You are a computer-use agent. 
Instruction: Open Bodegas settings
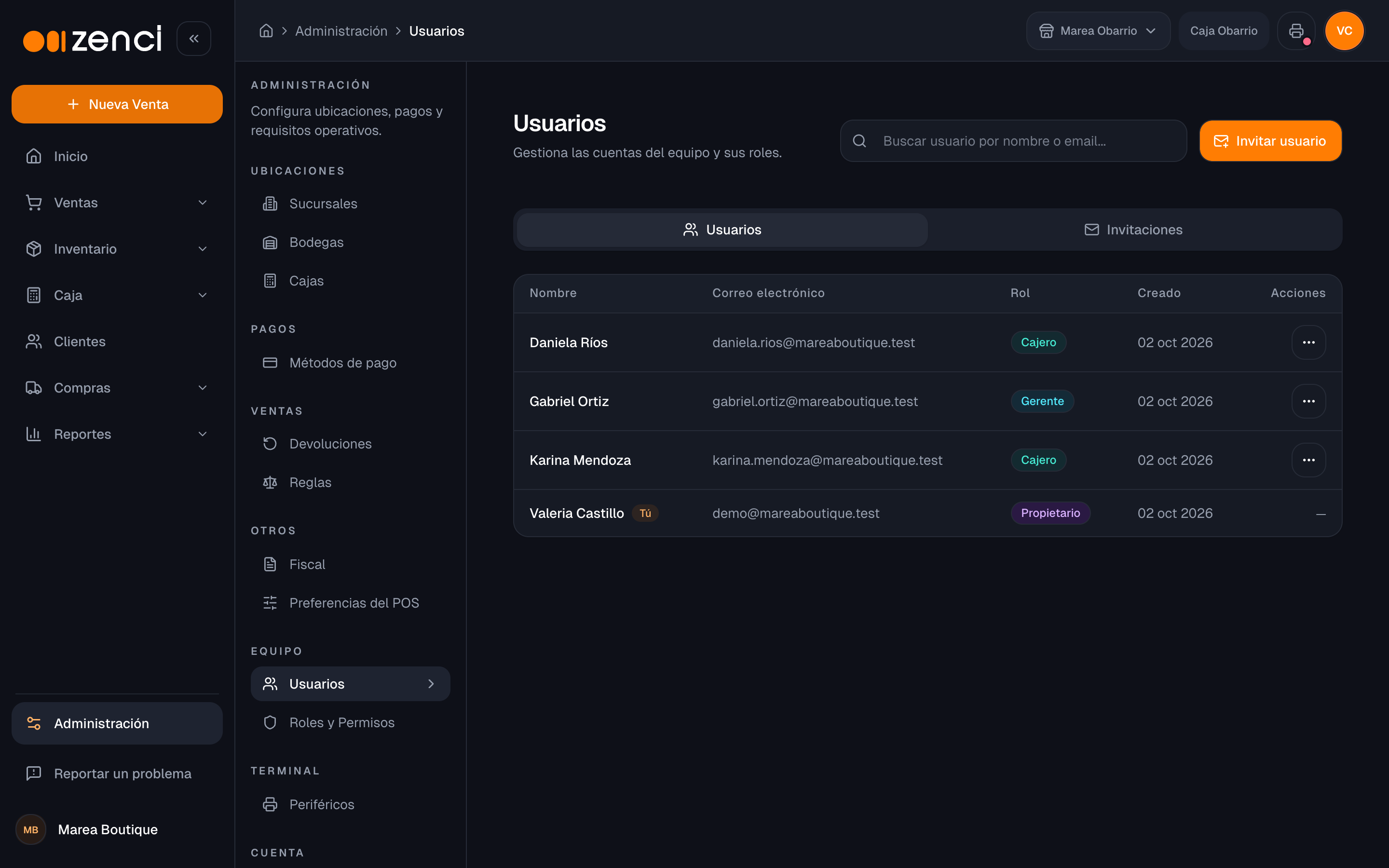pyautogui.click(x=350, y=242)
